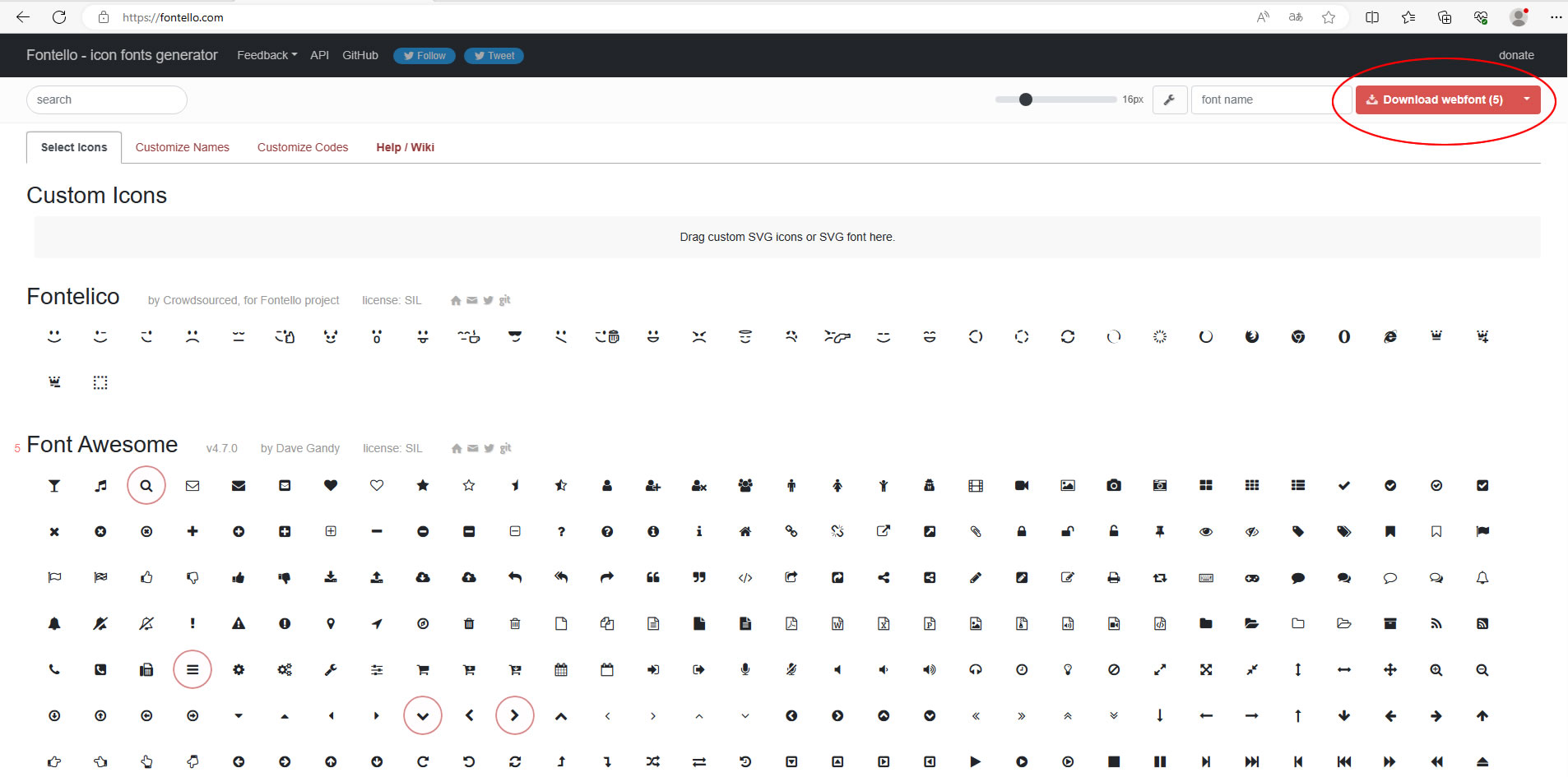Open the GitHub link in the header
Screen dimensions: 1568x777
pyautogui.click(x=360, y=55)
